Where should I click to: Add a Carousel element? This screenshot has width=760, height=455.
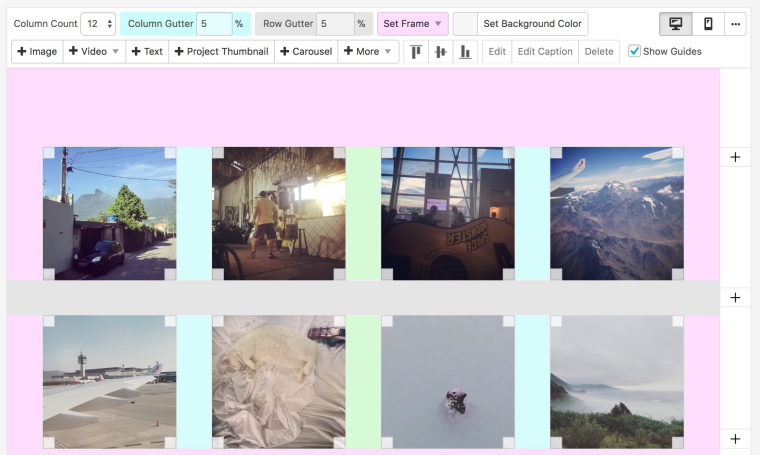click(305, 52)
